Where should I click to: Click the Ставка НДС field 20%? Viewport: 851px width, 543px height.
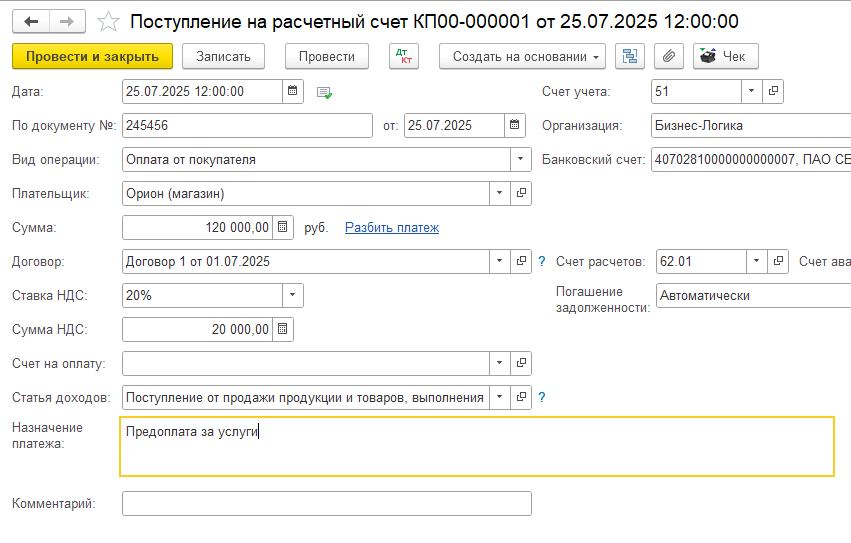pos(202,295)
